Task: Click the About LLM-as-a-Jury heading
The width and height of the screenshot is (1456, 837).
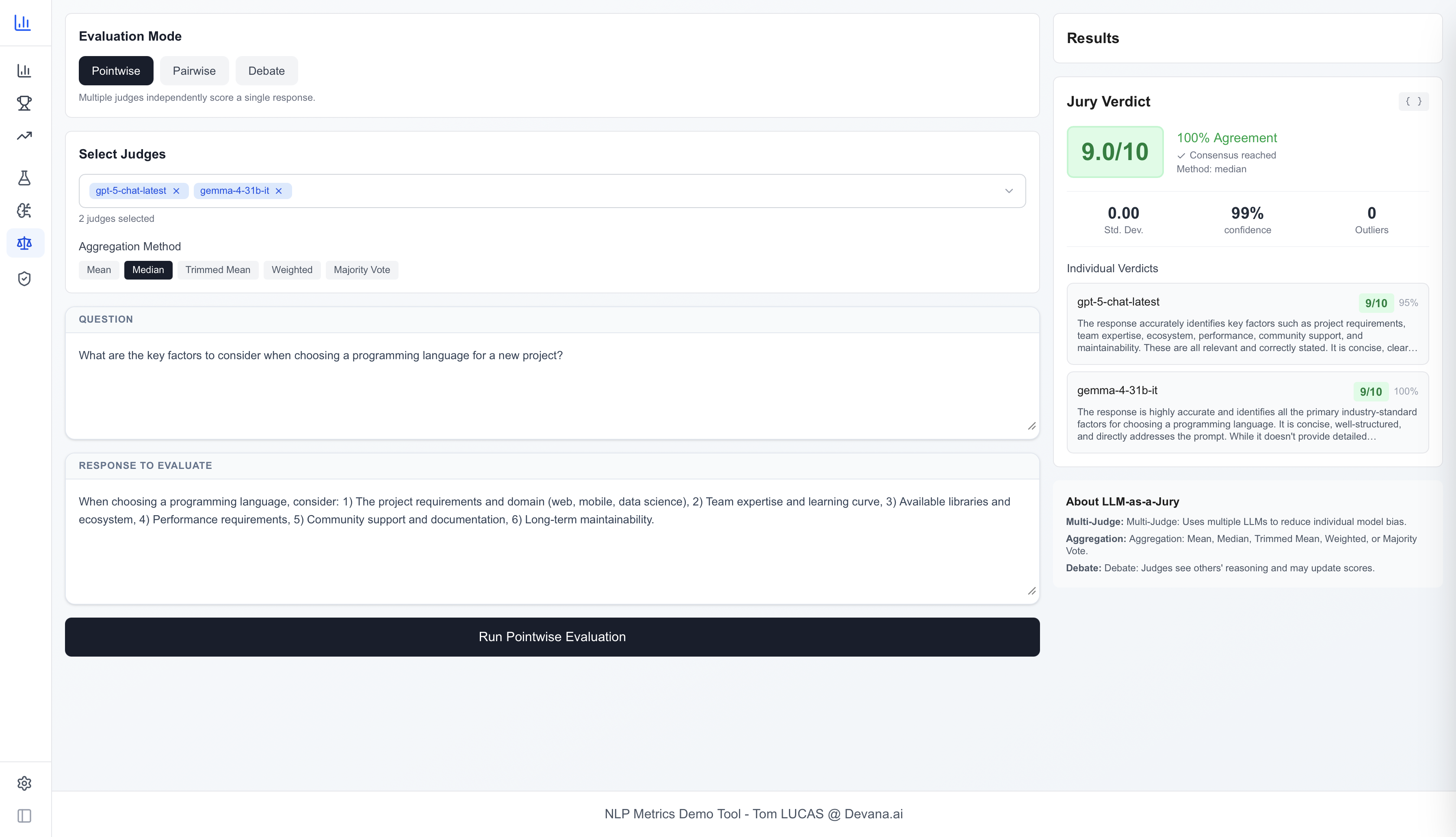Action: 1122,501
